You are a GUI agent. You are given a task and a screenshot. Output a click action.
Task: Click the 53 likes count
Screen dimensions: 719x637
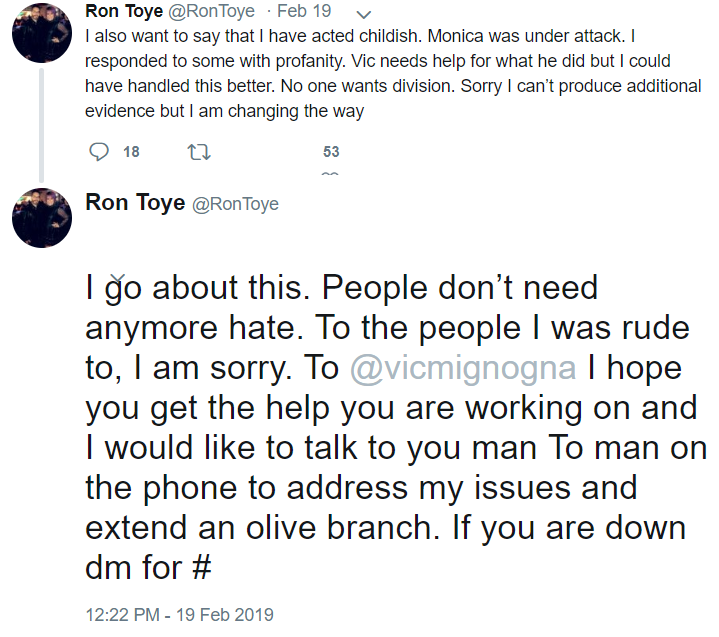[331, 152]
